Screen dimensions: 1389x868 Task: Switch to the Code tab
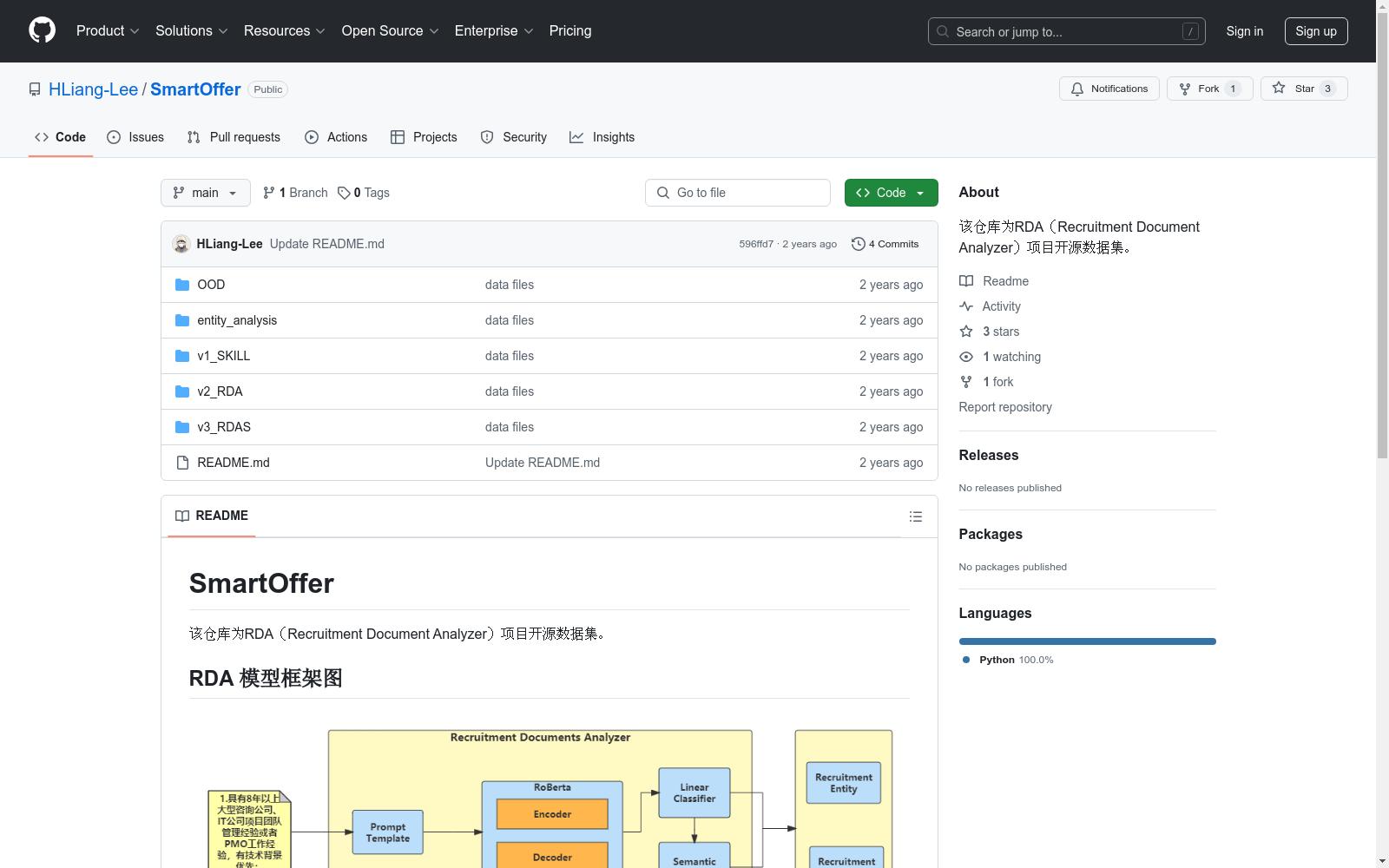coord(61,137)
